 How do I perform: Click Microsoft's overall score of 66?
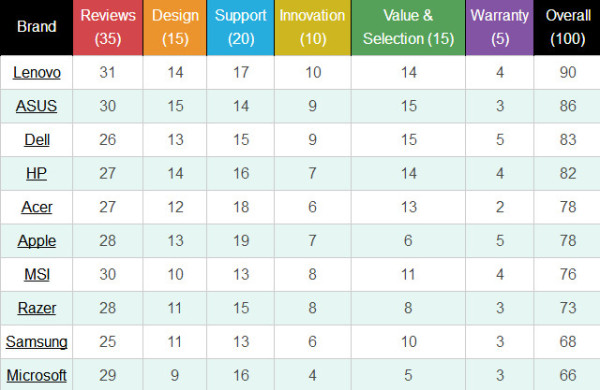[567, 375]
